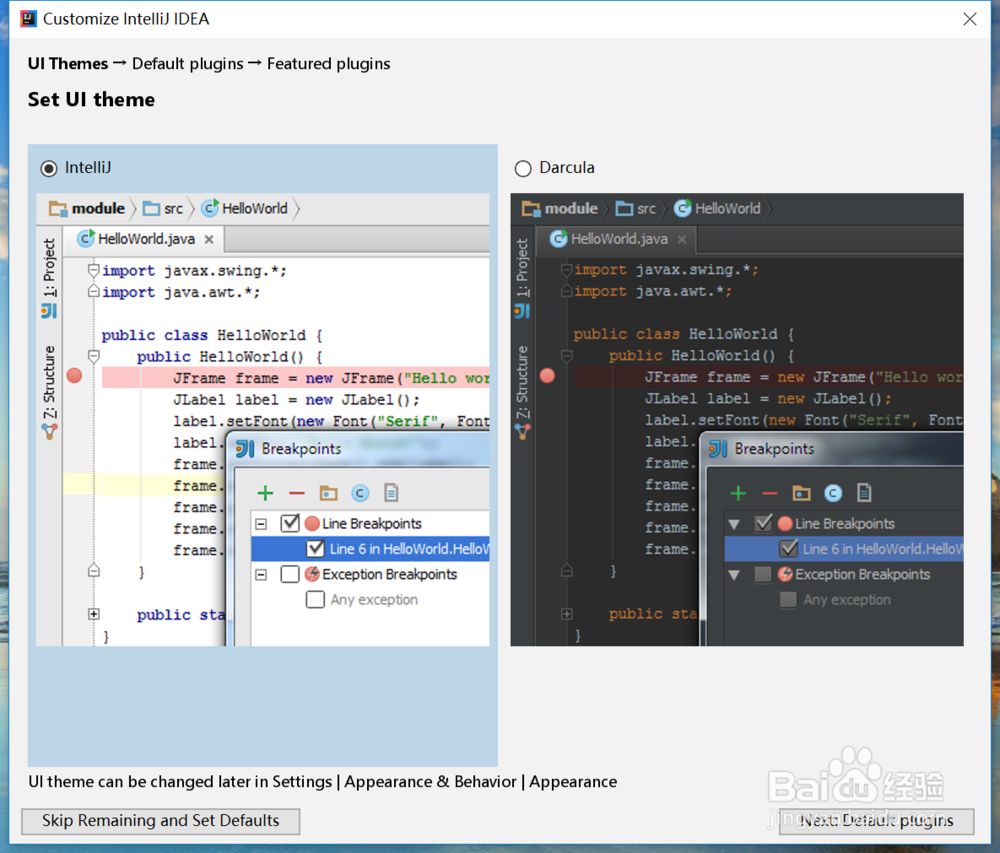Viewport: 1000px width, 853px height.
Task: Expand folded public static method, light preview
Action: [x=94, y=614]
